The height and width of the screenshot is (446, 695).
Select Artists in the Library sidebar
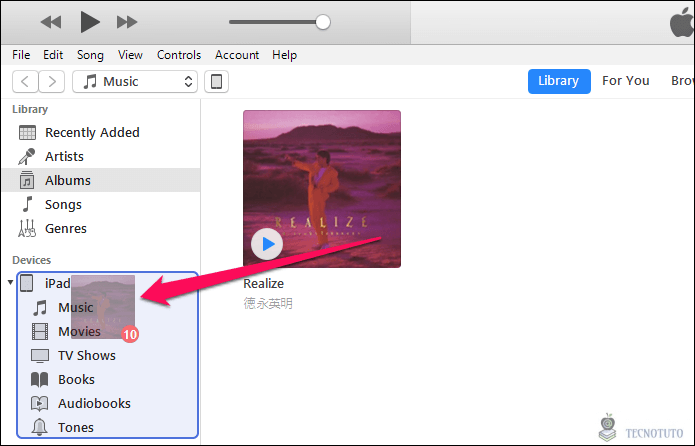pos(101,156)
